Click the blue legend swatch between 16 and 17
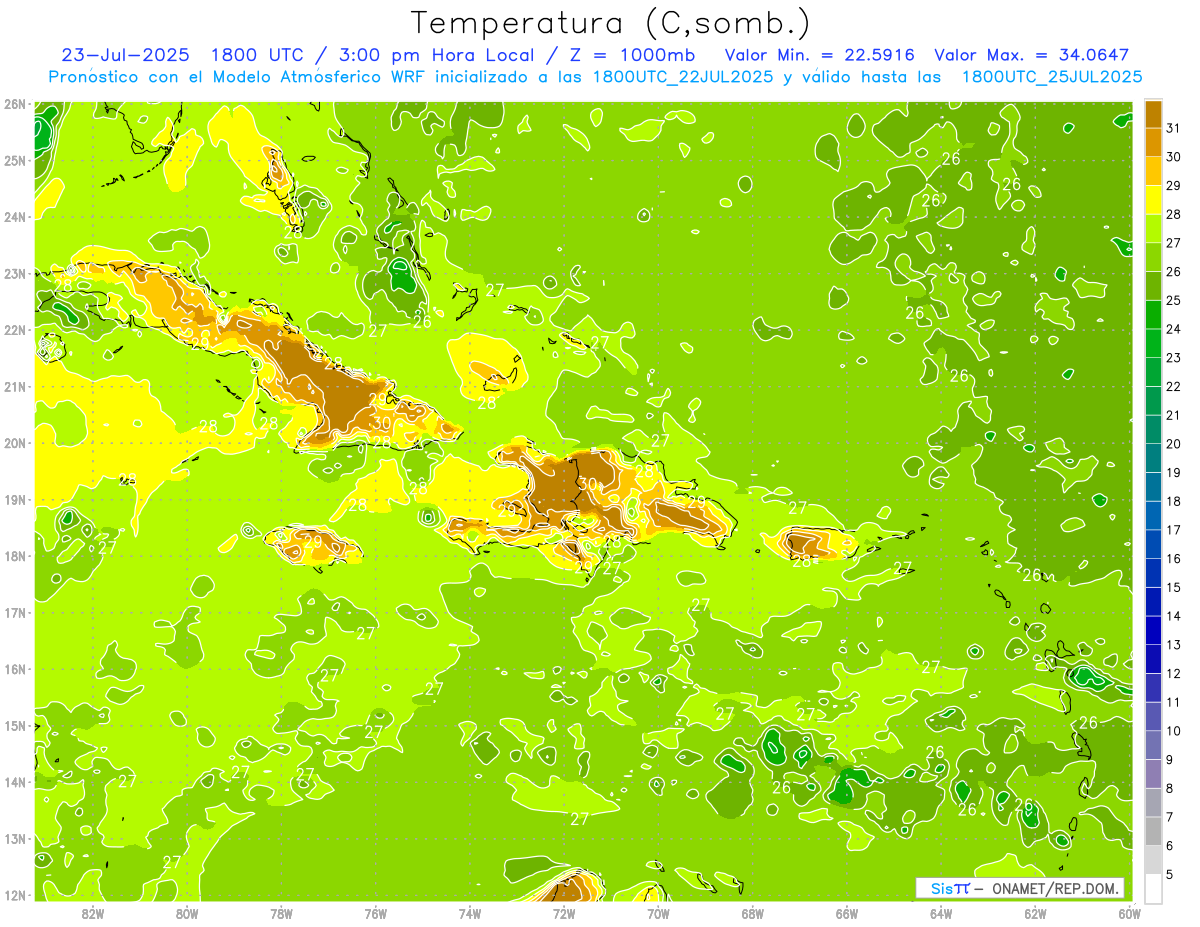The width and height of the screenshot is (1200, 927). [1152, 544]
